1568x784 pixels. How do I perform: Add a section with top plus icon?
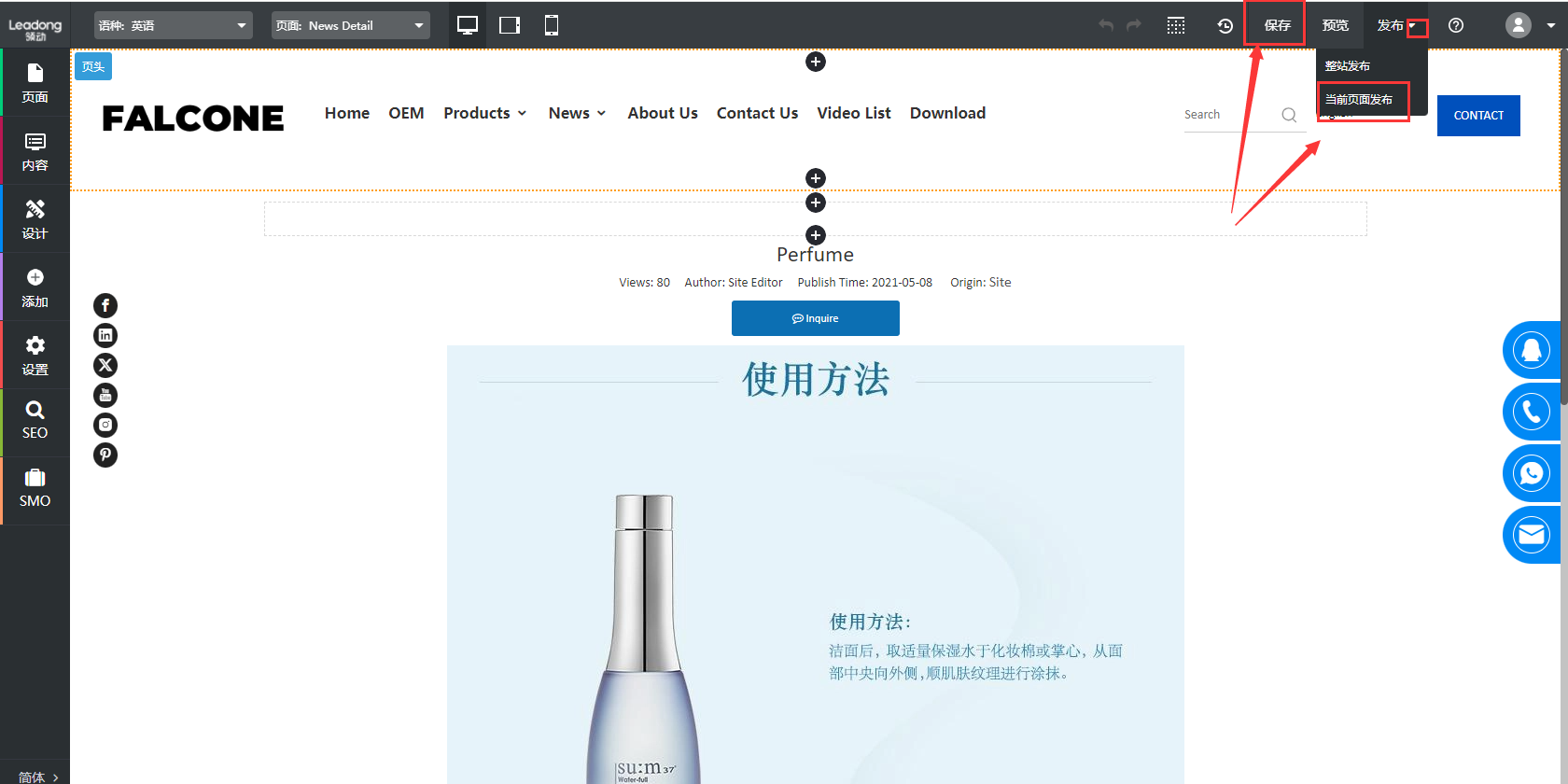tap(816, 62)
